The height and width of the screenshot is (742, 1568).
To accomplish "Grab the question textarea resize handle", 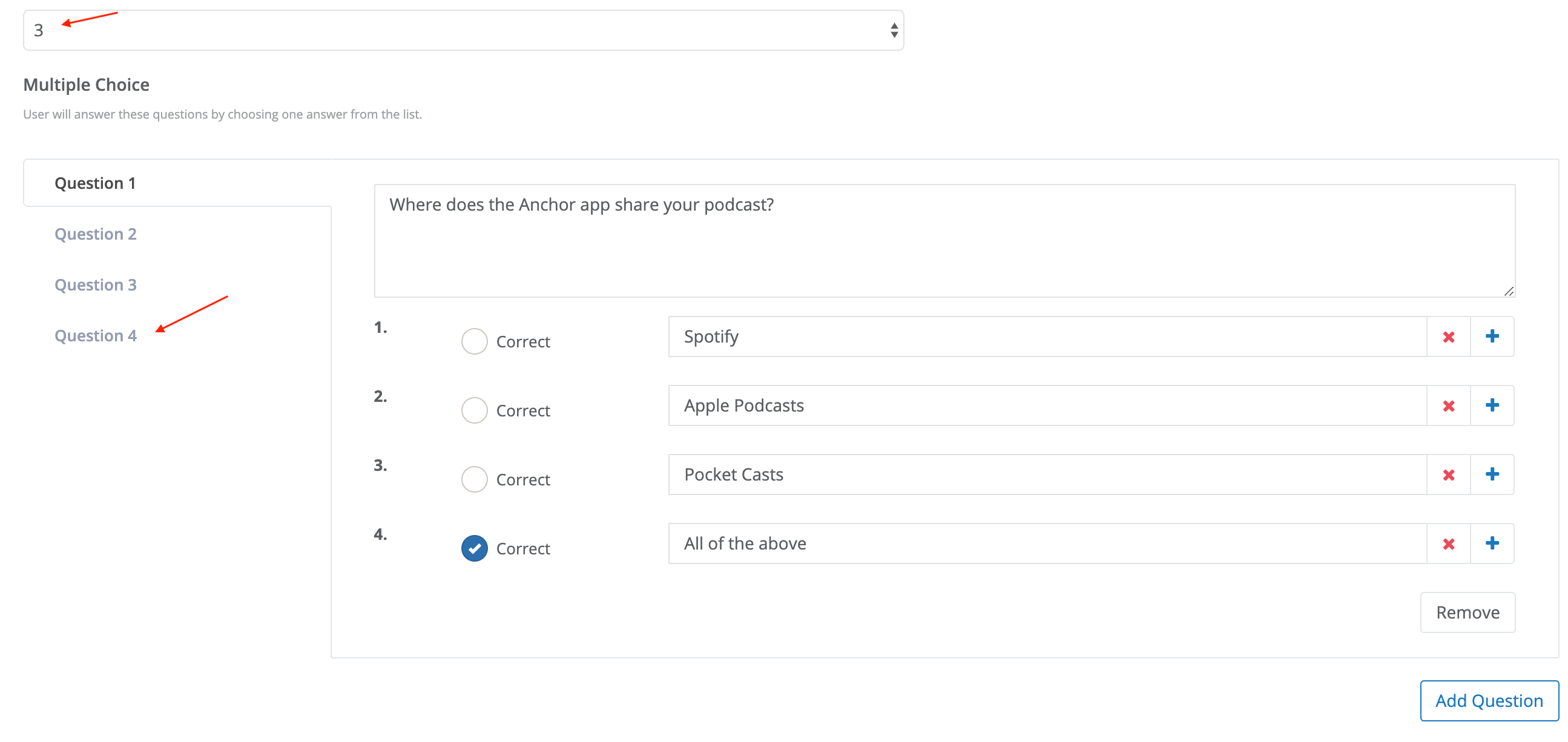I will click(x=1508, y=291).
